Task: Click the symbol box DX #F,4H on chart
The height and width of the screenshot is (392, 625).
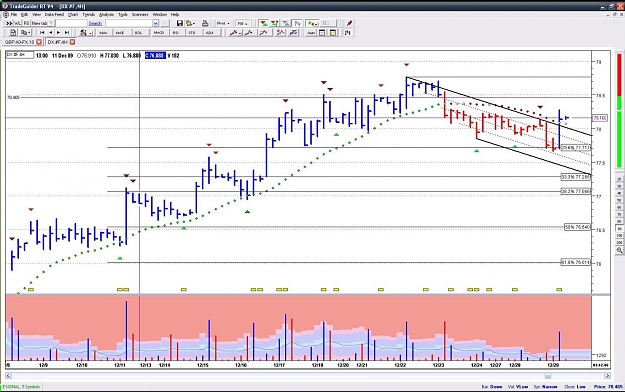Action: click(20, 55)
